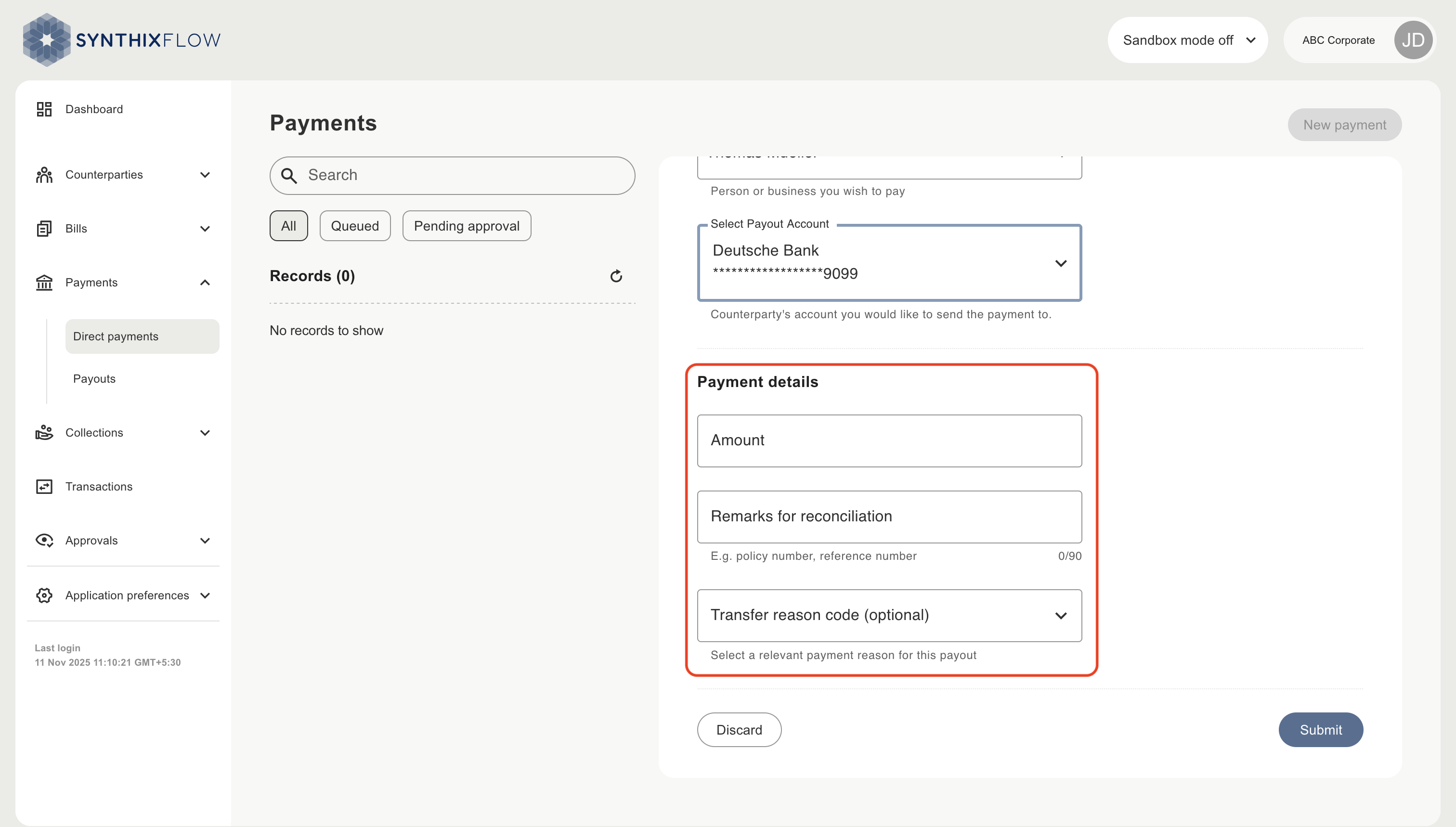Click the Transactions transfer icon
Screen dimensions: 1456x827
[x=44, y=487]
